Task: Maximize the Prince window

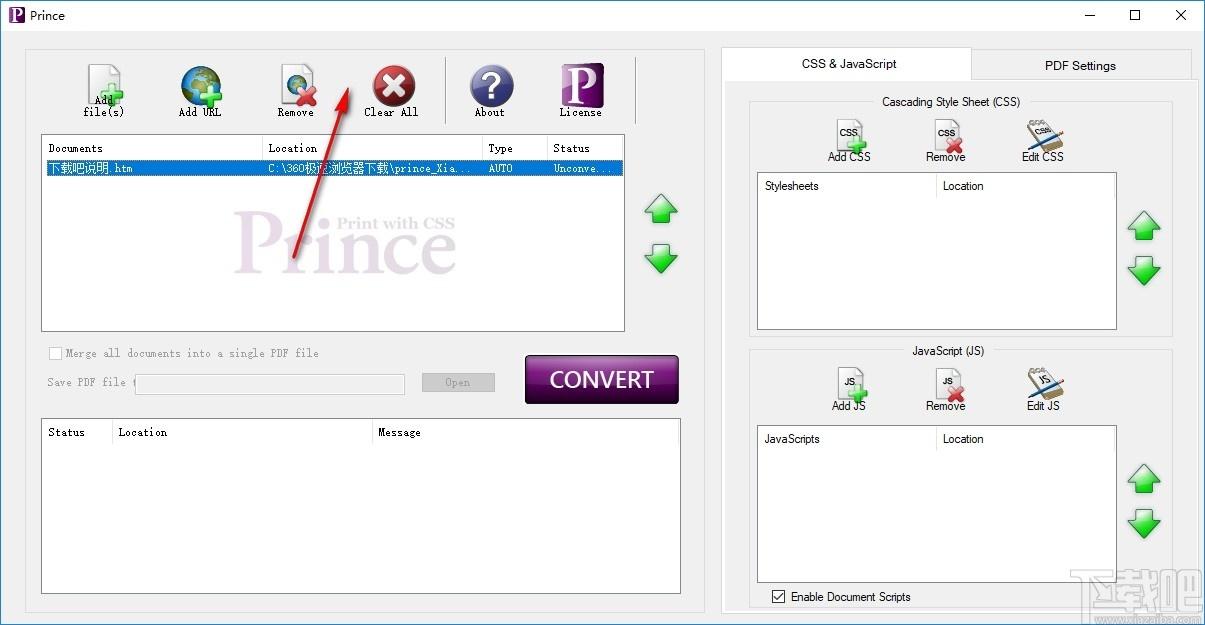Action: point(1135,15)
